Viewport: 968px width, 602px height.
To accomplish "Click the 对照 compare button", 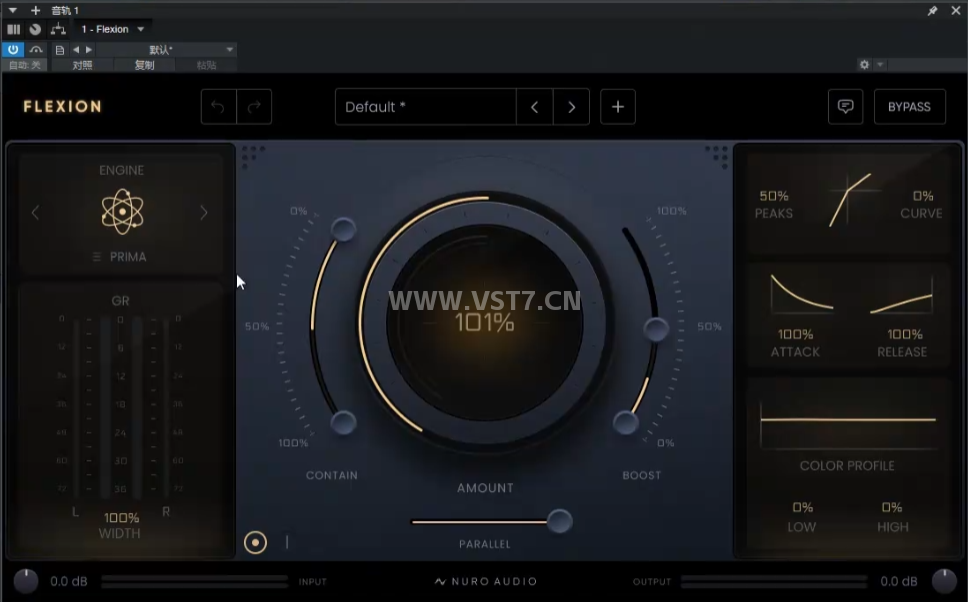I will [82, 65].
